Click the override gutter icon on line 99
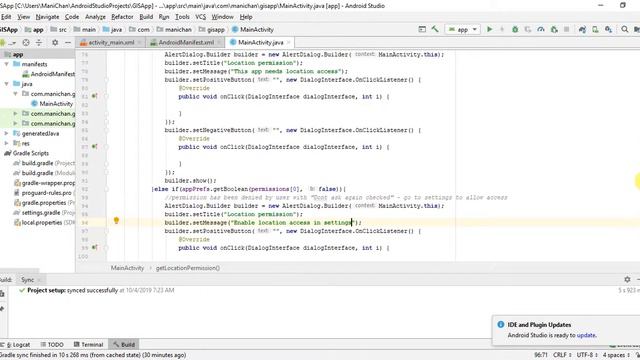 (94, 247)
